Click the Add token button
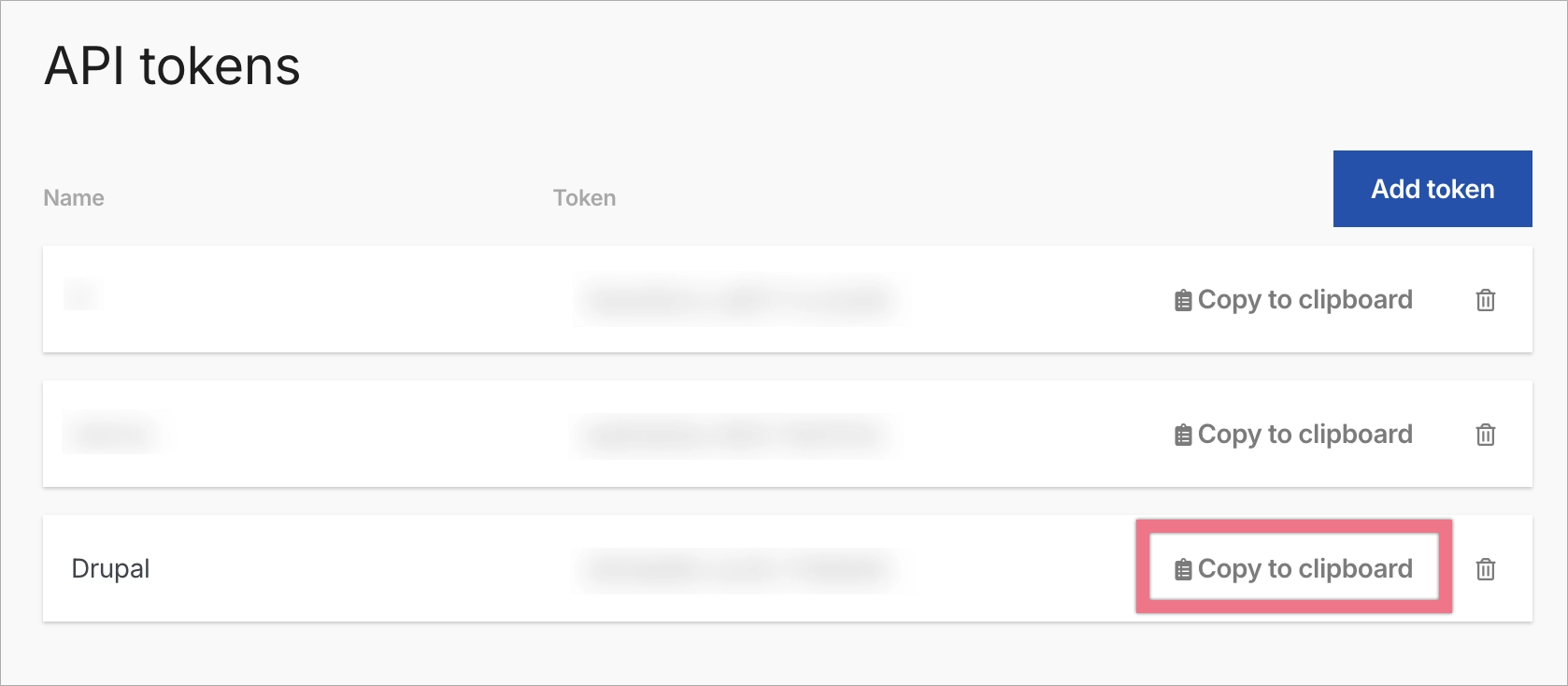 click(1432, 188)
